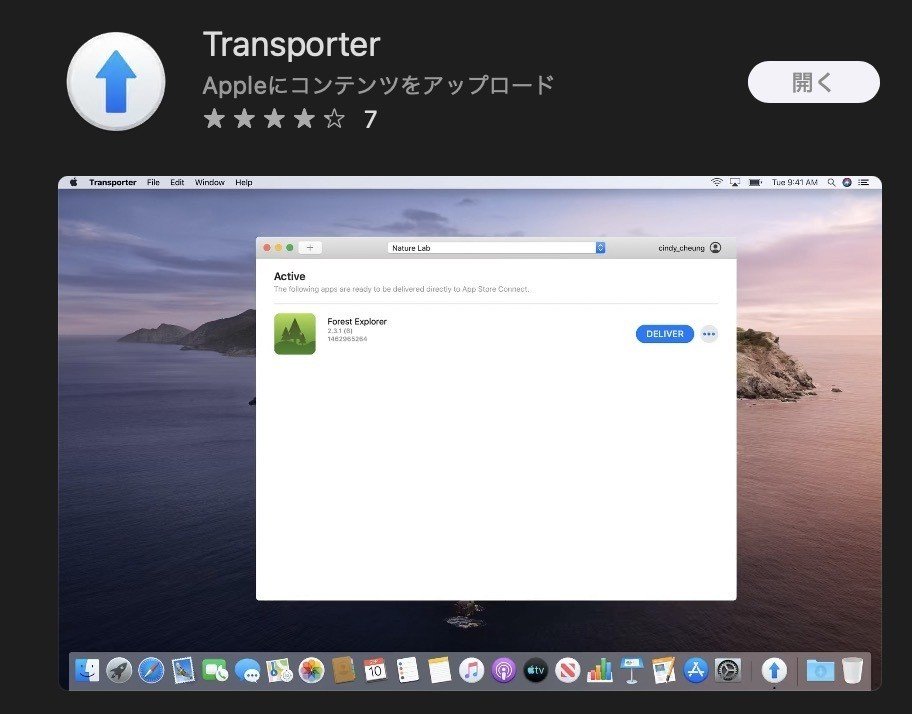The width and height of the screenshot is (912, 714).
Task: Open Mail stamp icon in Dock
Action: click(x=183, y=670)
